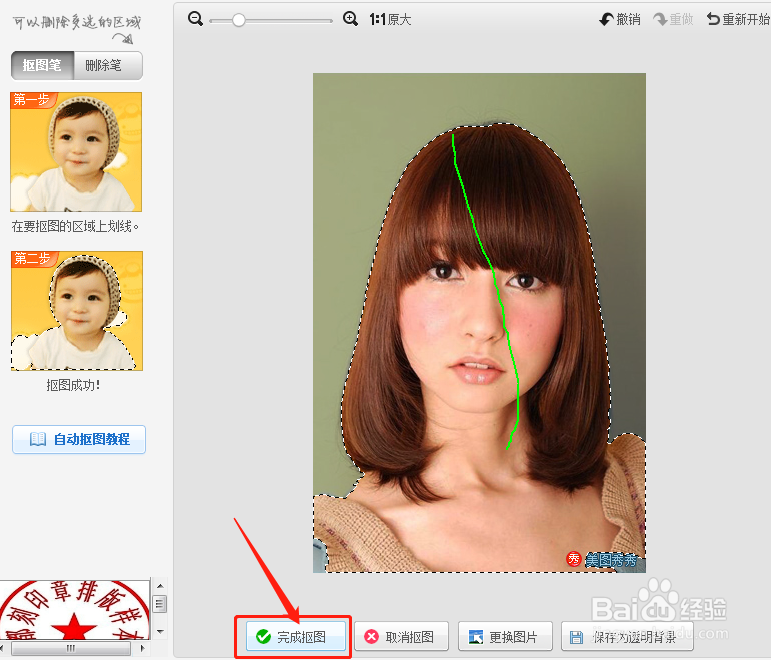The image size is (771, 660).
Task: Click the zoom slider handle
Action: pos(238,20)
